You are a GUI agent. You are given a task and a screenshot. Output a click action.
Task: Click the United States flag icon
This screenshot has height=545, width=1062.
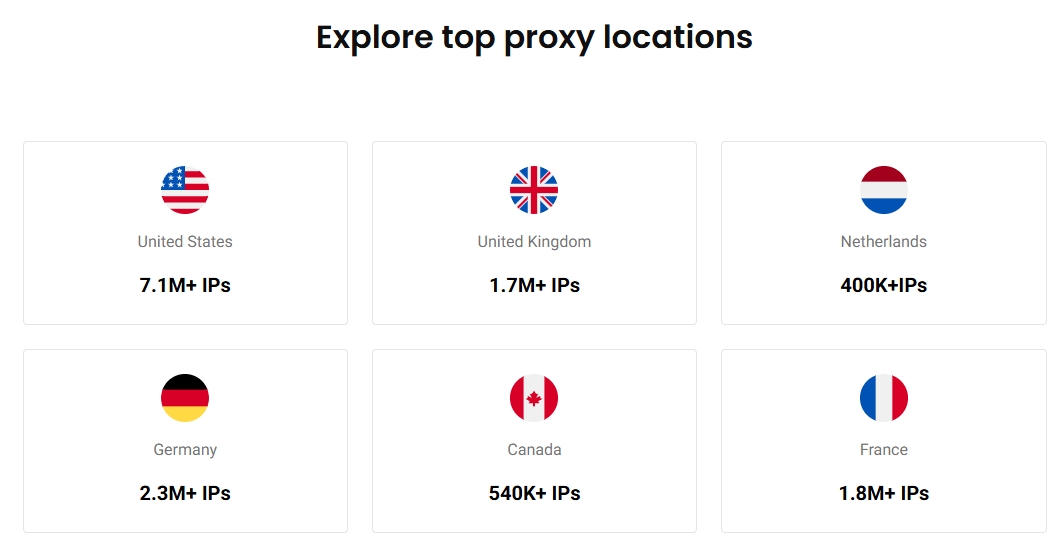pos(185,190)
